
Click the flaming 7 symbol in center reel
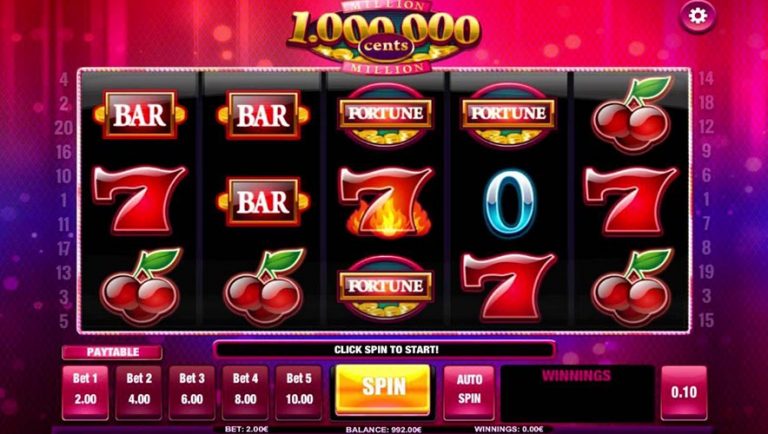387,201
